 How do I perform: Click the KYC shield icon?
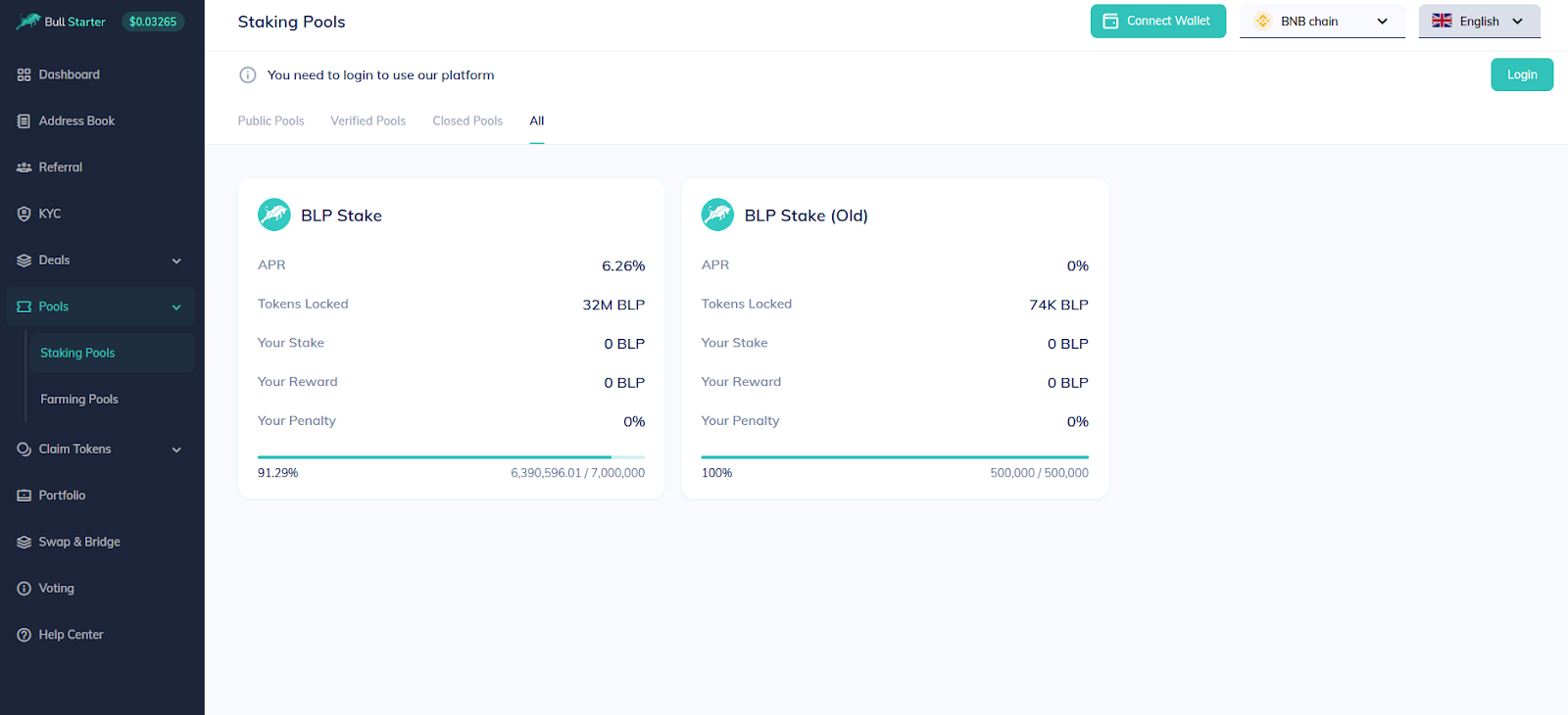click(x=24, y=214)
